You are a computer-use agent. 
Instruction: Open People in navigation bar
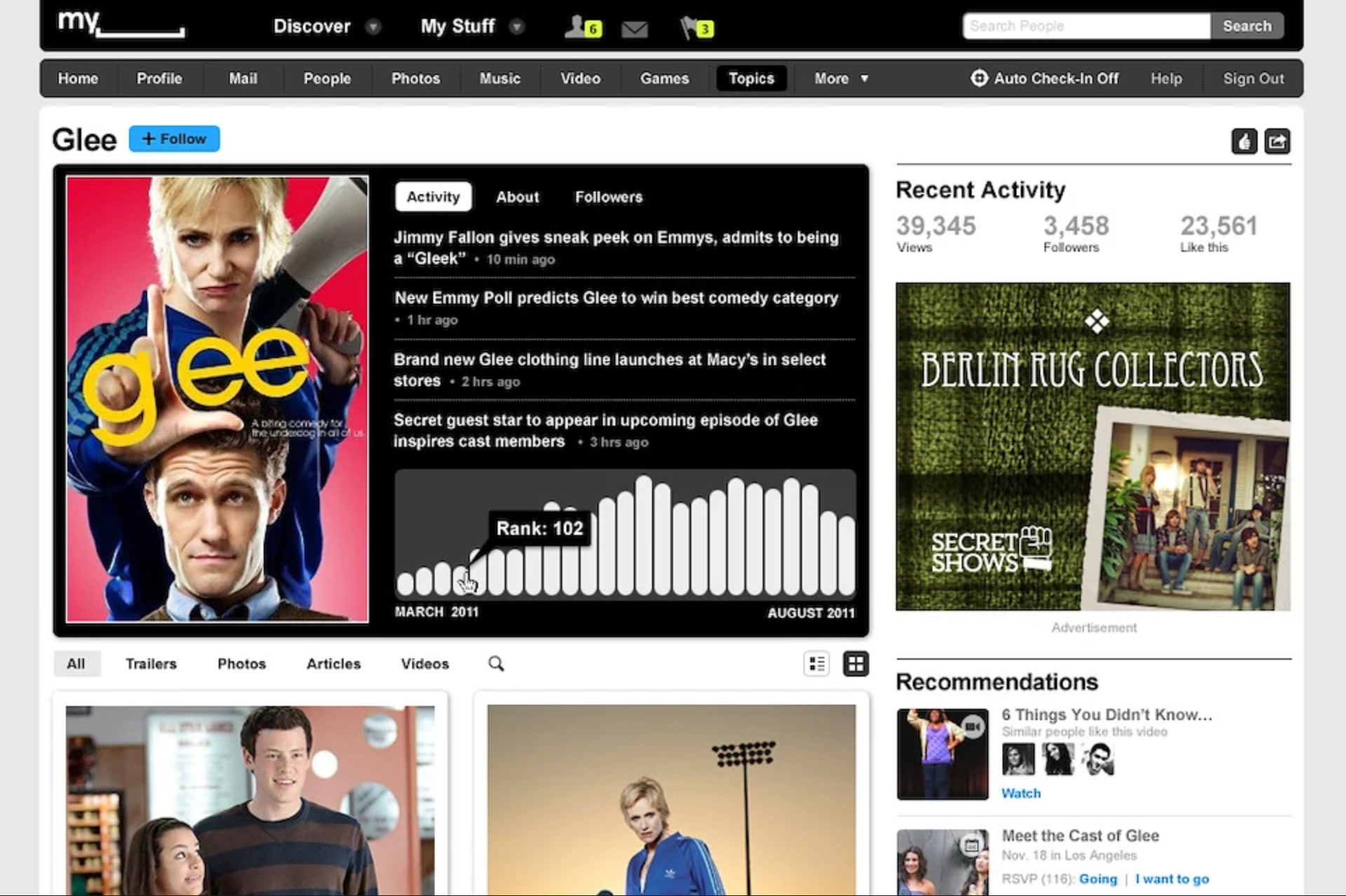click(327, 79)
